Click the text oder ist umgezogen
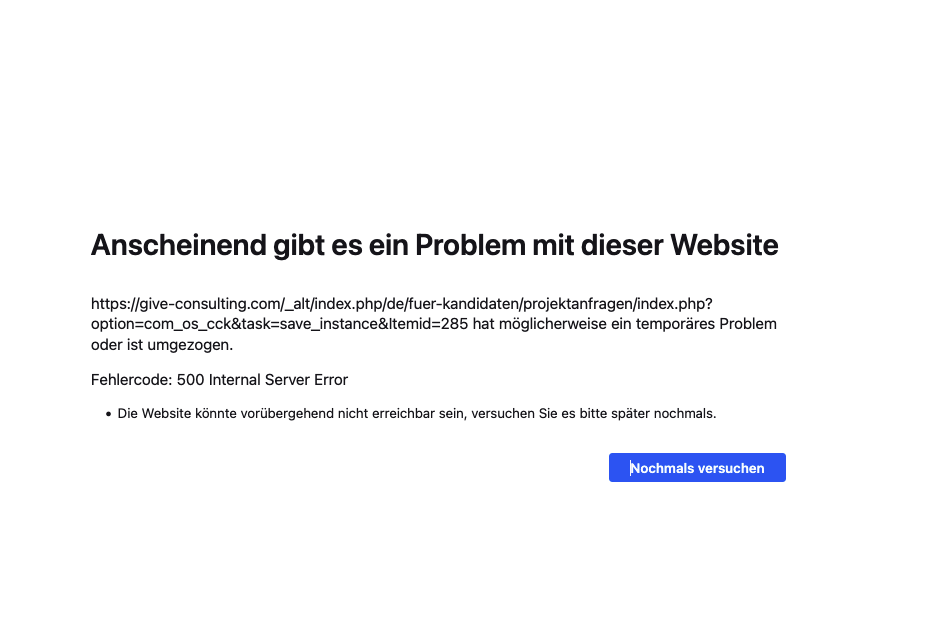Viewport: 944px width, 630px height. tap(162, 345)
